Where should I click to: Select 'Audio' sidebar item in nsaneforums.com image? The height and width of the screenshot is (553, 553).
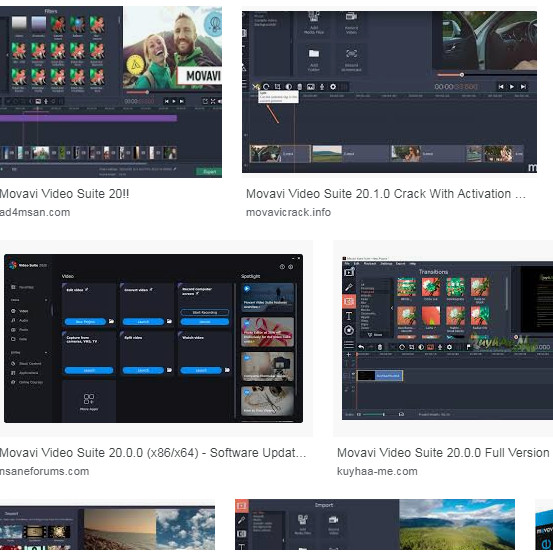click(20, 320)
